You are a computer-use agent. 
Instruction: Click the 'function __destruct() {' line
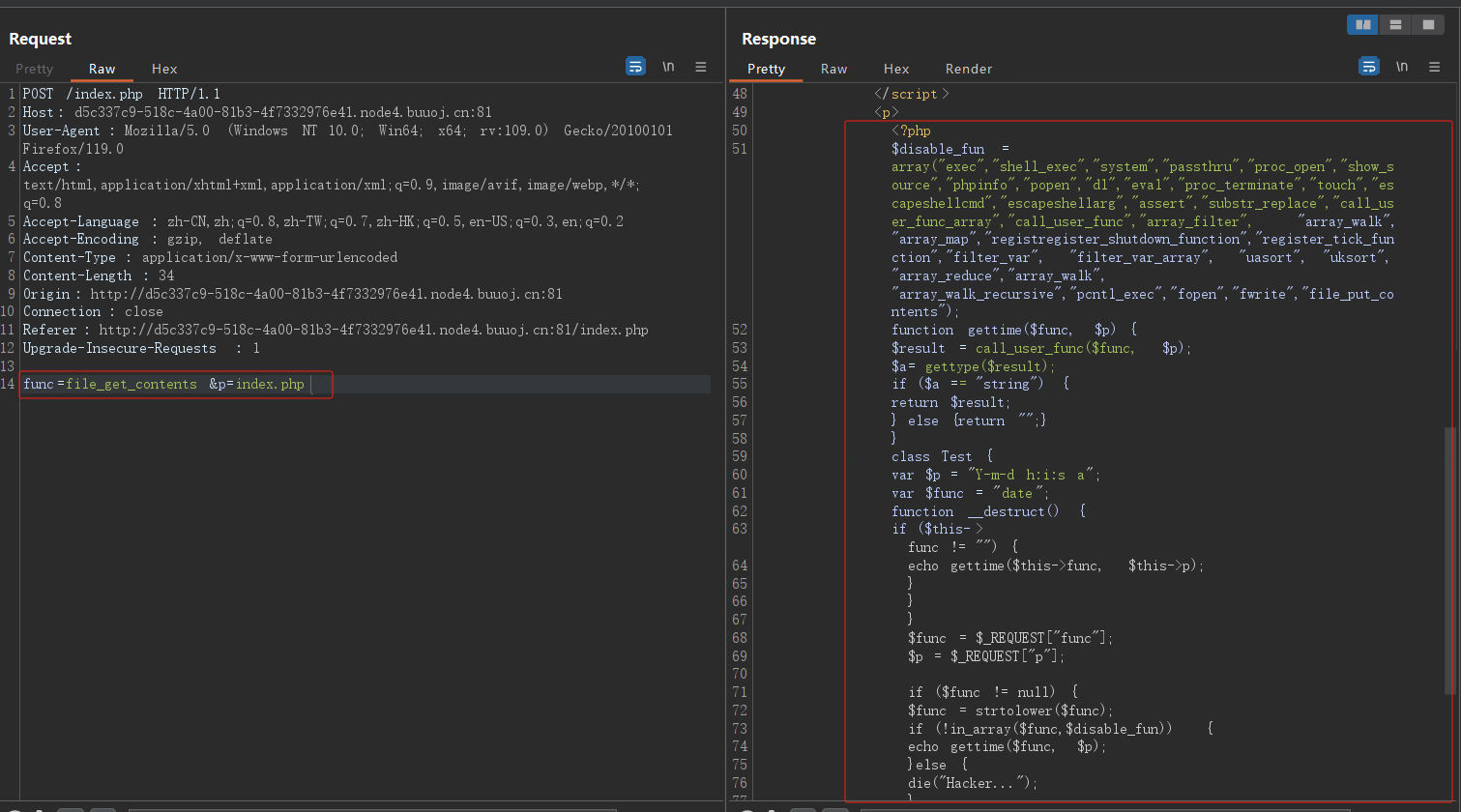989,511
